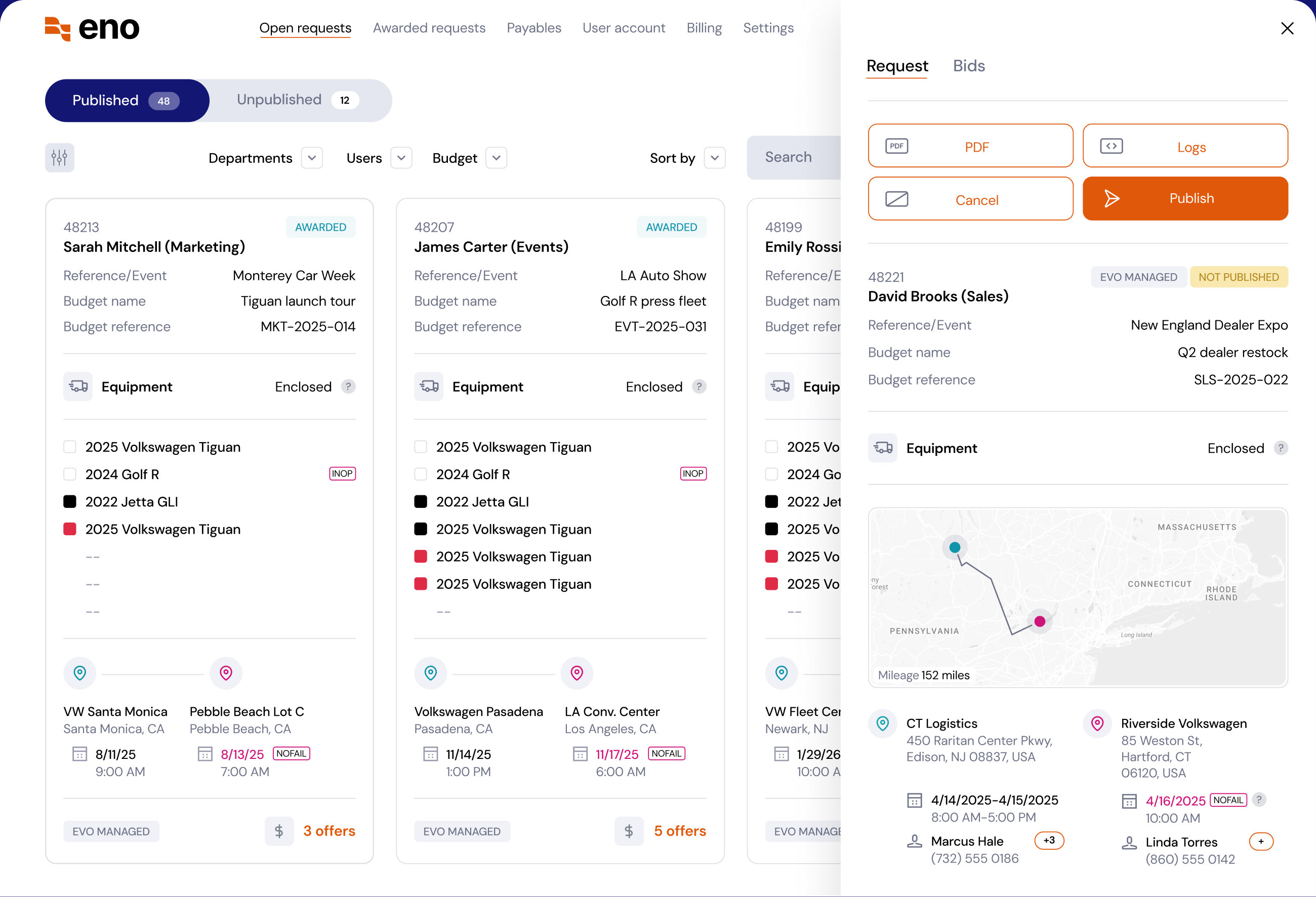Click Volkswagen Pasadena pickup pin
The width and height of the screenshot is (1316, 897).
coord(431,673)
